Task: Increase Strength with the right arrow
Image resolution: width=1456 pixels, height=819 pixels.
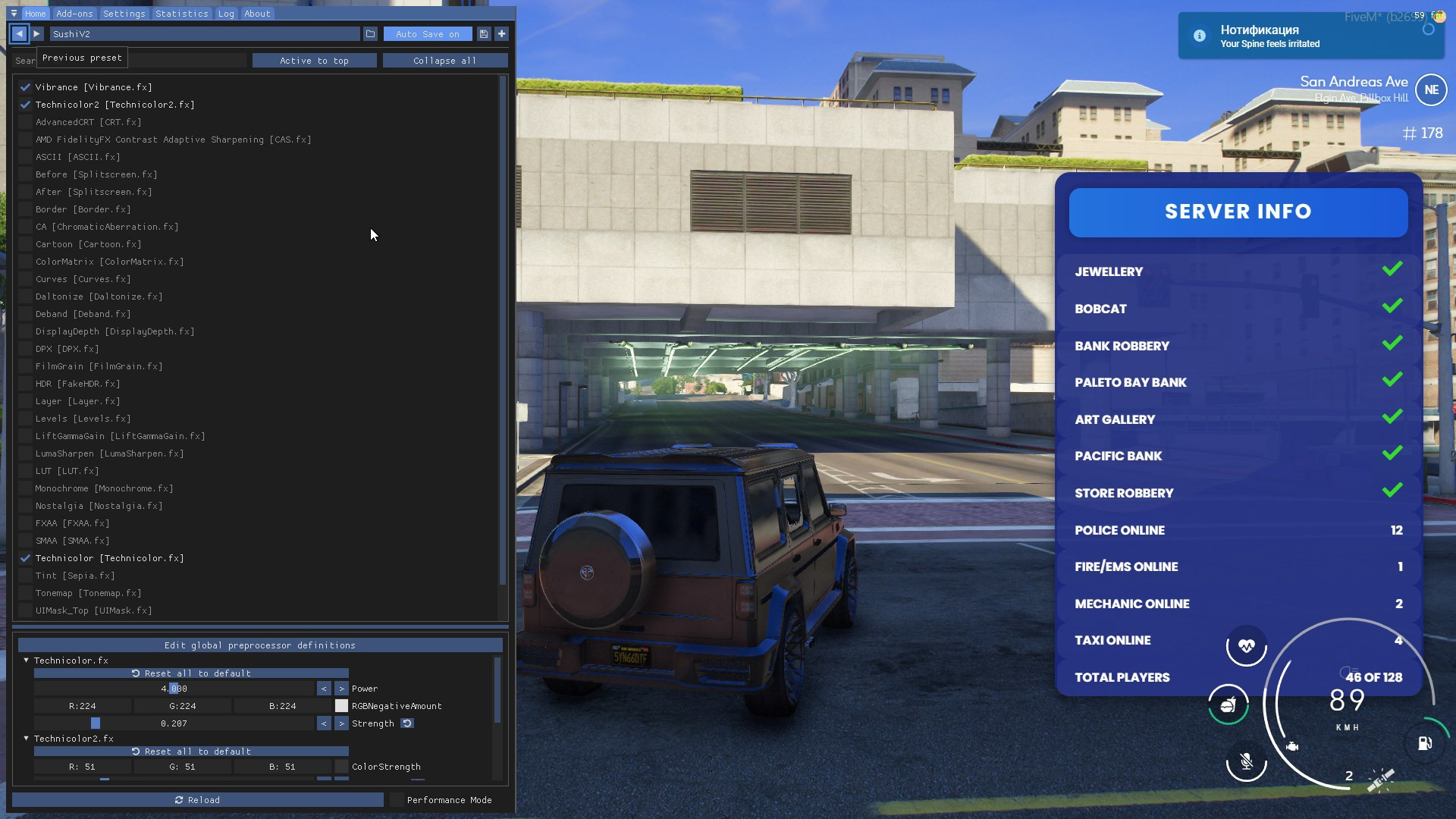Action: coord(341,723)
